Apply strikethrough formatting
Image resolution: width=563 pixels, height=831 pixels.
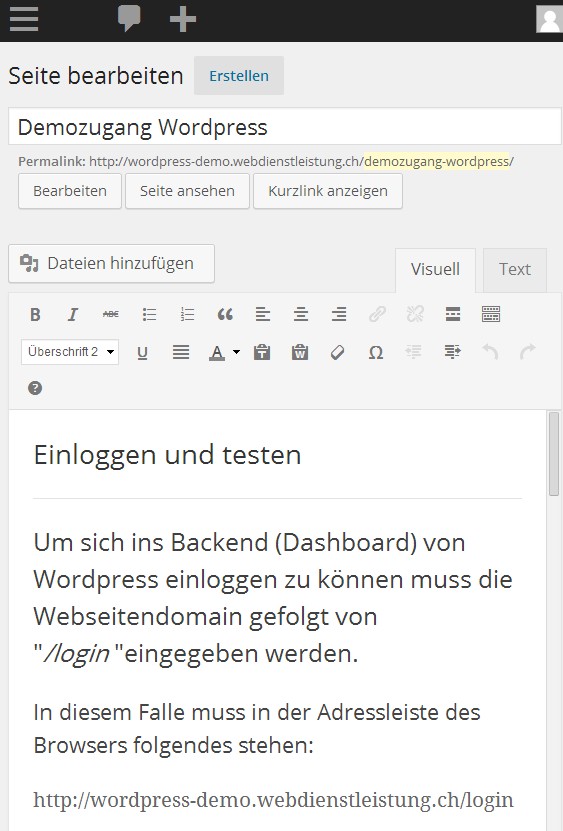point(111,314)
